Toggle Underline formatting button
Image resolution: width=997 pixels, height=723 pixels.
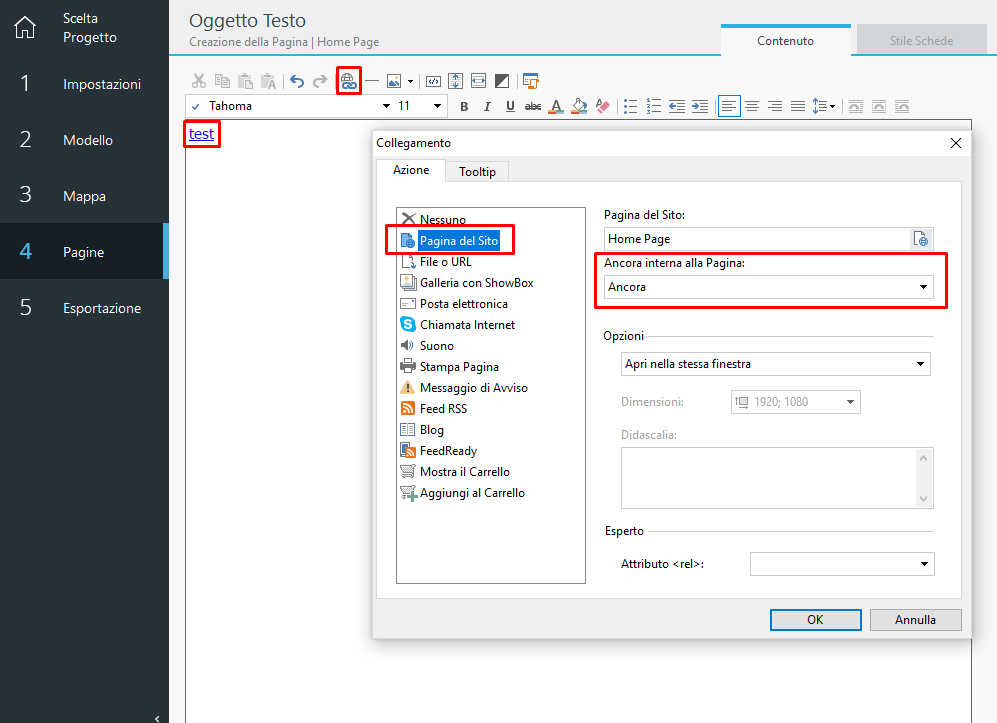coord(510,106)
